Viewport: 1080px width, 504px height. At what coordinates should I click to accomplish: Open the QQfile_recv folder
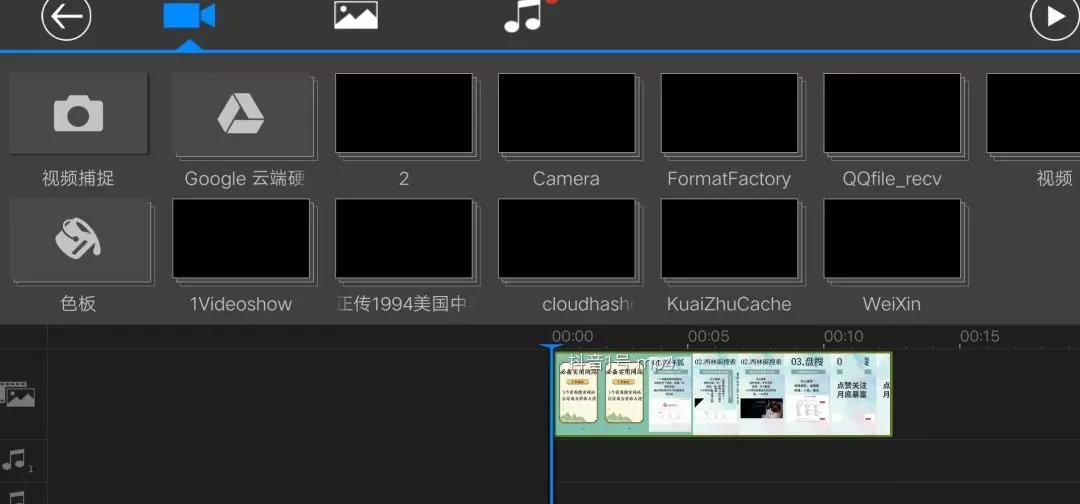[892, 114]
